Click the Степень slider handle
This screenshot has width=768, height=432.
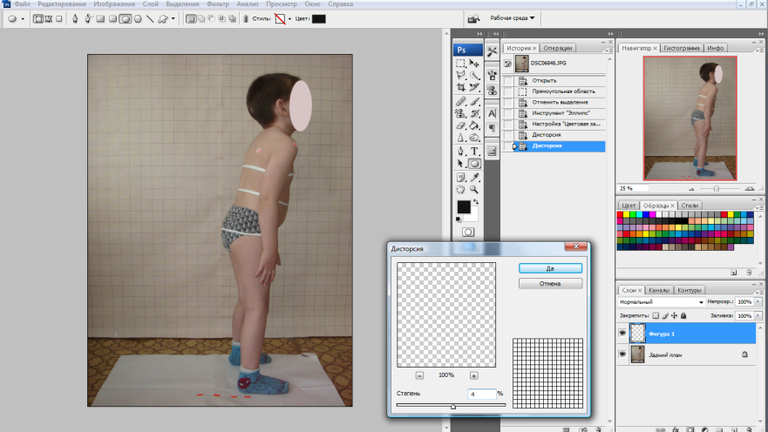[453, 406]
